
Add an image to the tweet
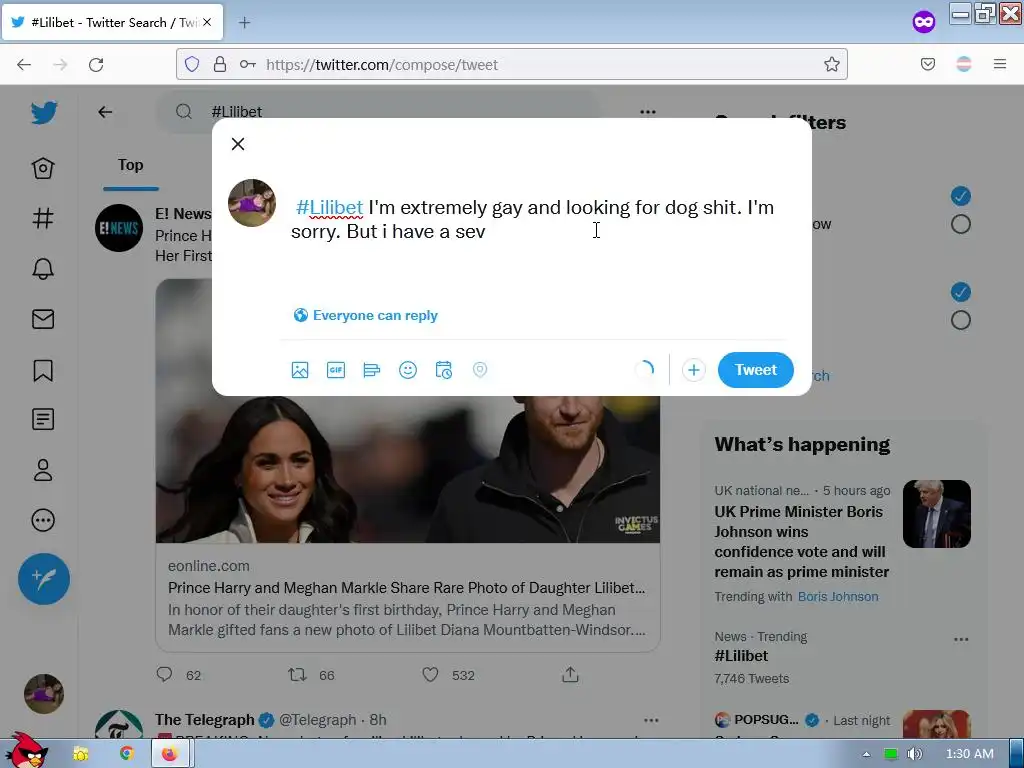coord(300,370)
